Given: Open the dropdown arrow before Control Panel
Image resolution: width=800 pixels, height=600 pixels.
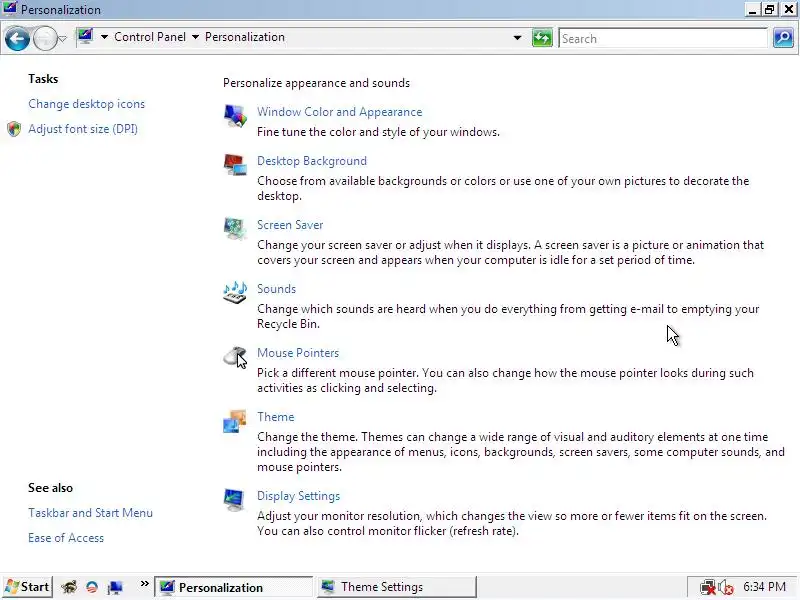Looking at the screenshot, I should [104, 37].
